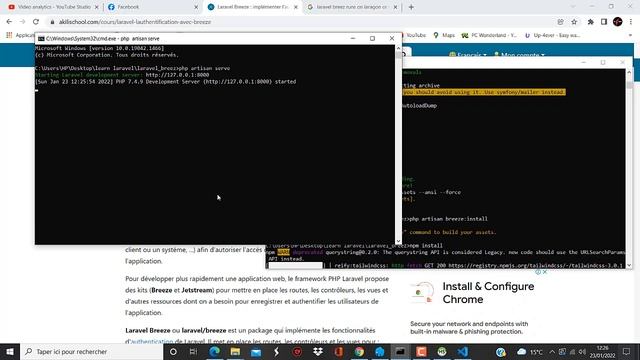The width and height of the screenshot is (640, 360).
Task: Open the YouTube bookmark
Action: coord(415,36)
